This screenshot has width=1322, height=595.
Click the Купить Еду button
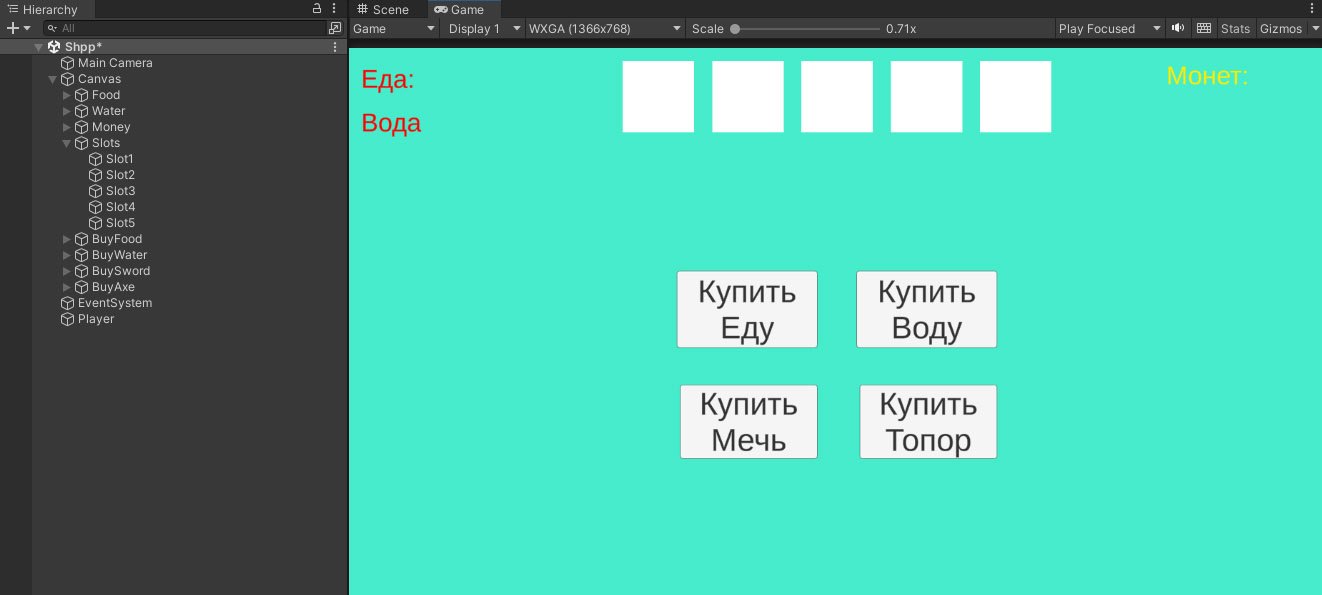tap(747, 310)
